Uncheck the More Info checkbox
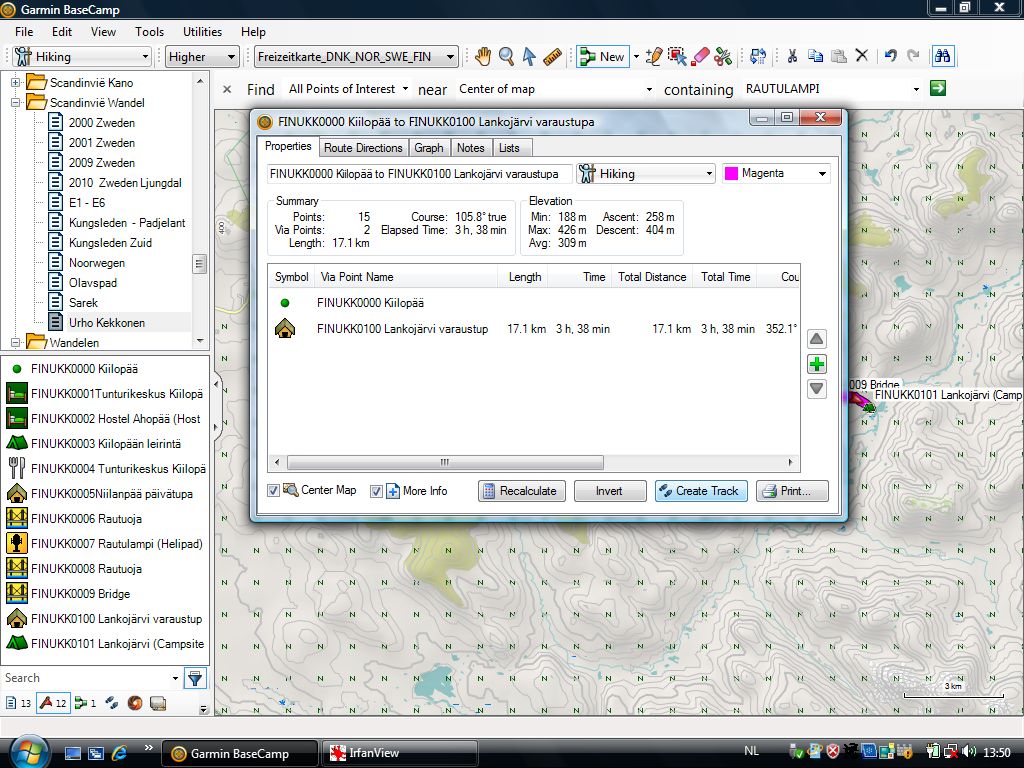 377,491
